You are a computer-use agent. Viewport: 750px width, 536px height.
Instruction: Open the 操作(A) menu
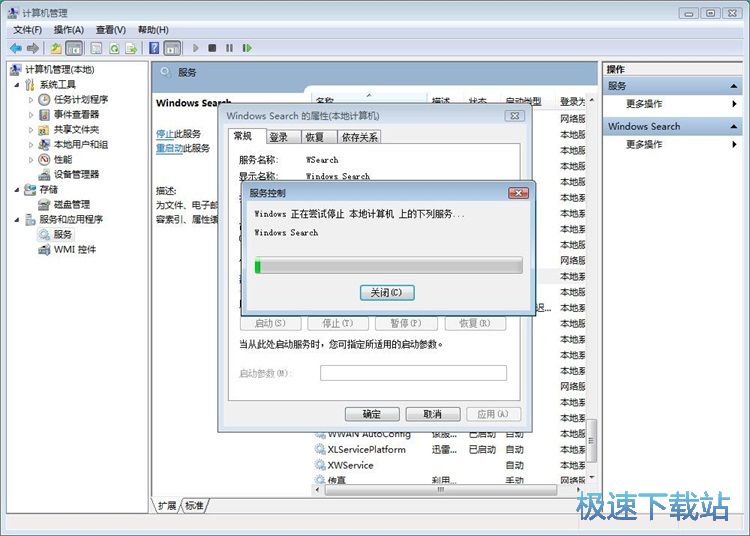tap(69, 30)
